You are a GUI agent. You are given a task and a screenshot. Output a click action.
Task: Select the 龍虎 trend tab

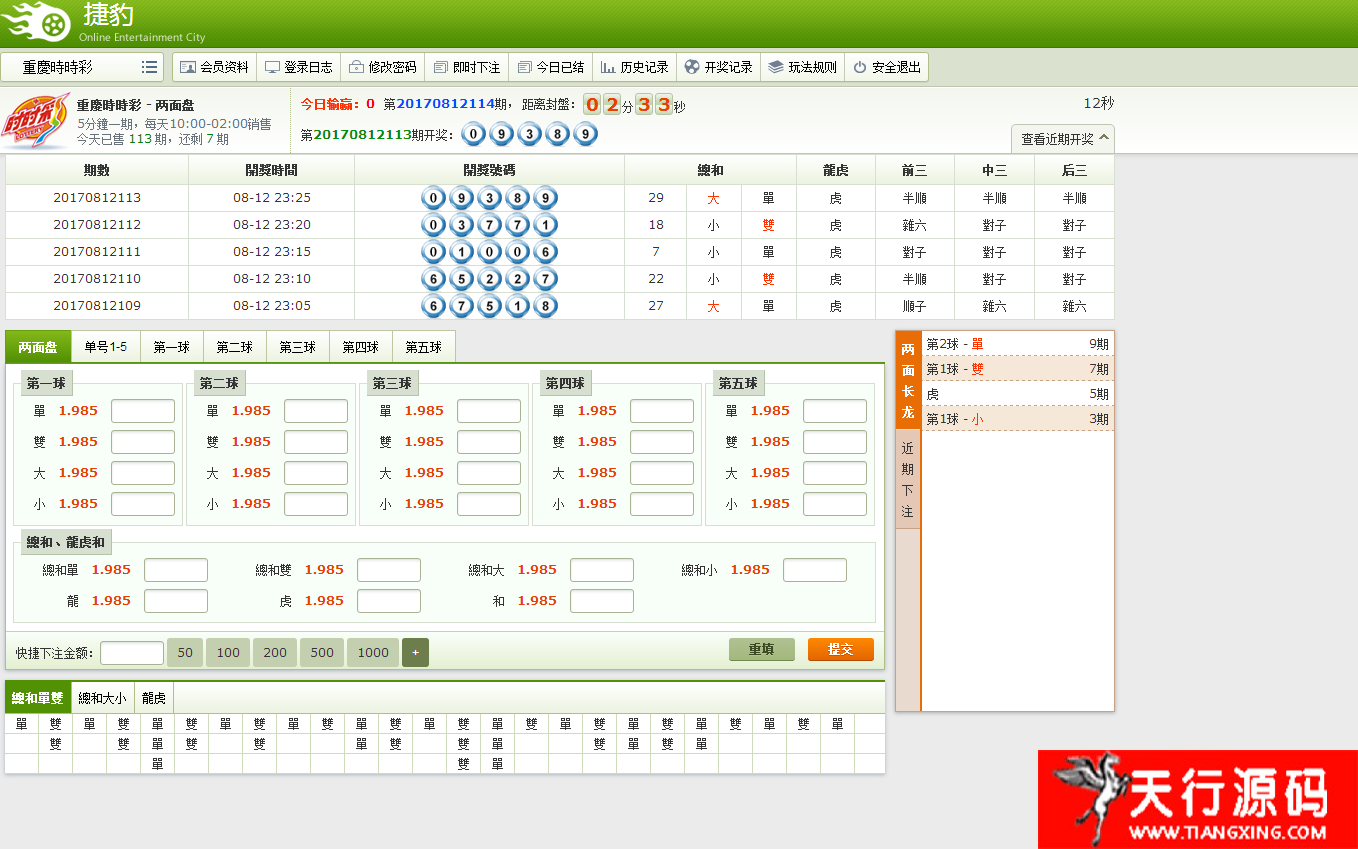[154, 698]
